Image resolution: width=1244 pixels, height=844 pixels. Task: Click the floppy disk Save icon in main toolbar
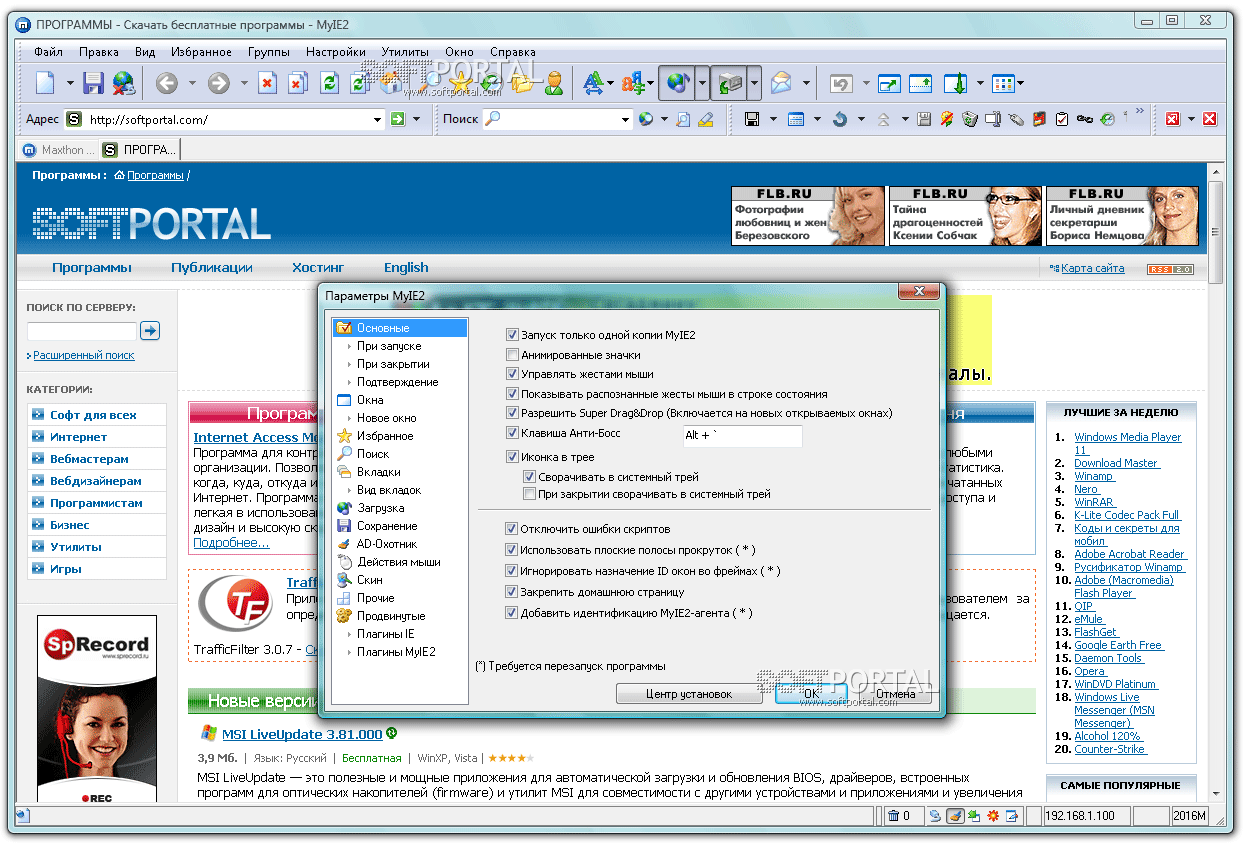pyautogui.click(x=94, y=84)
